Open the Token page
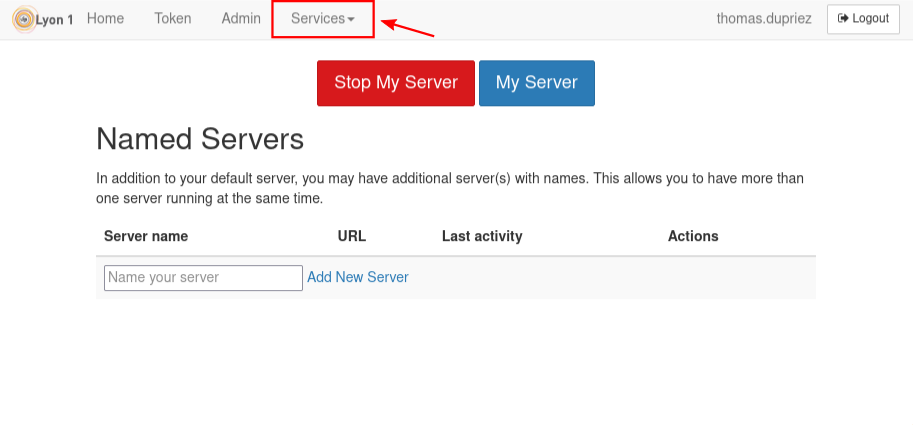This screenshot has width=913, height=425. pos(173,19)
